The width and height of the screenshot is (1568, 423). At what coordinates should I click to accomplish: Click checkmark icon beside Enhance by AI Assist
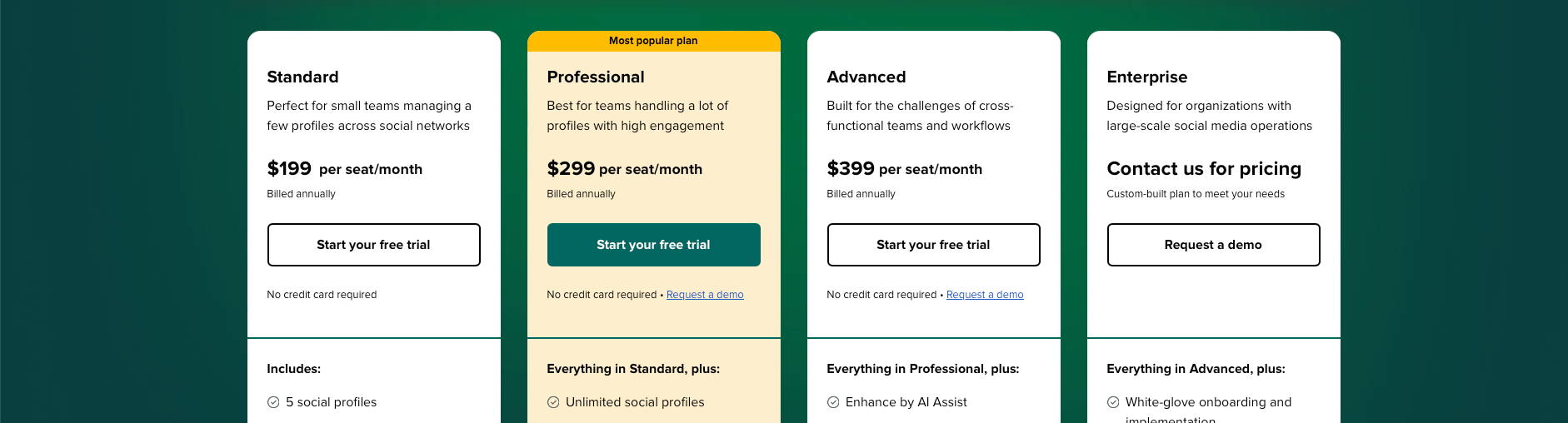pyautogui.click(x=833, y=402)
